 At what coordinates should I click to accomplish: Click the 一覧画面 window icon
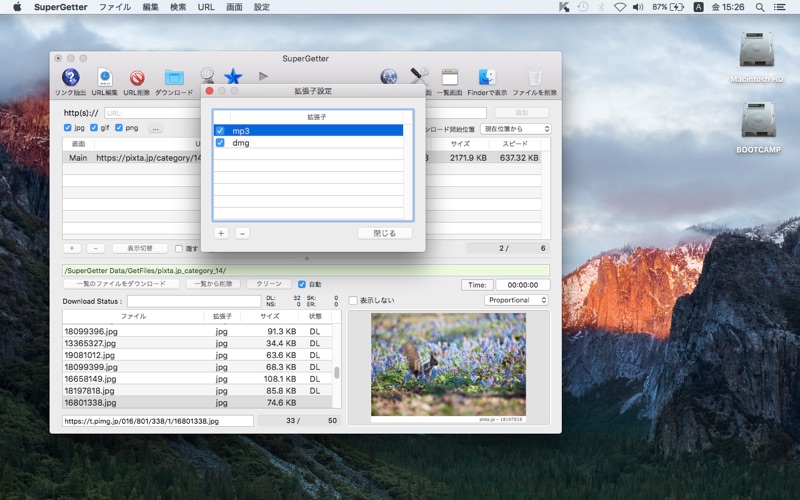coord(449,78)
